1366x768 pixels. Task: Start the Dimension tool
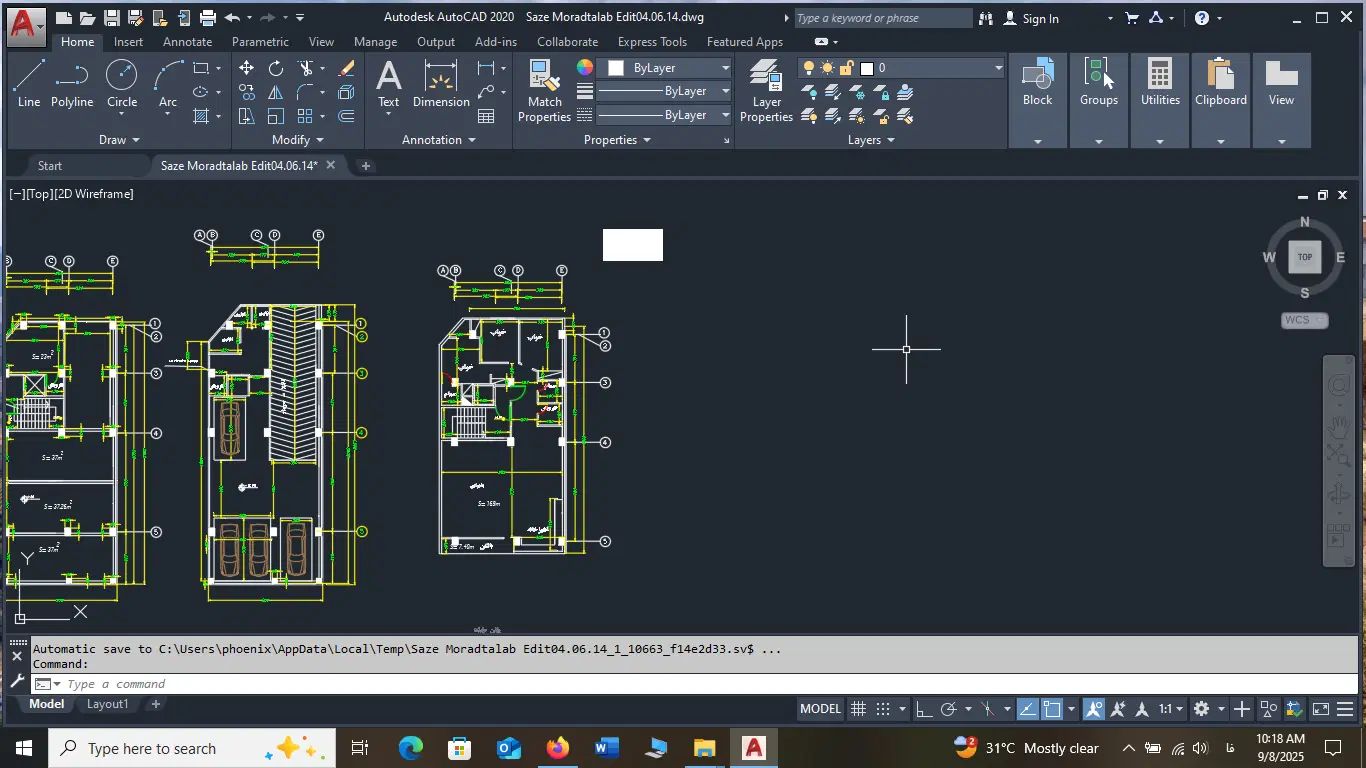[441, 83]
